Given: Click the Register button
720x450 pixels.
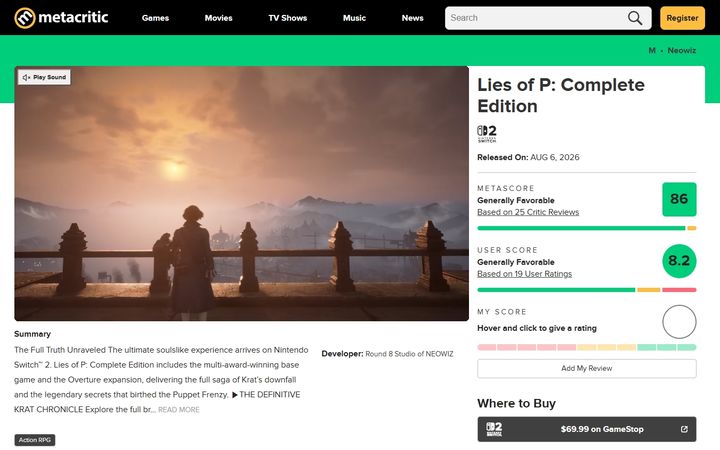Looking at the screenshot, I should 682,18.
